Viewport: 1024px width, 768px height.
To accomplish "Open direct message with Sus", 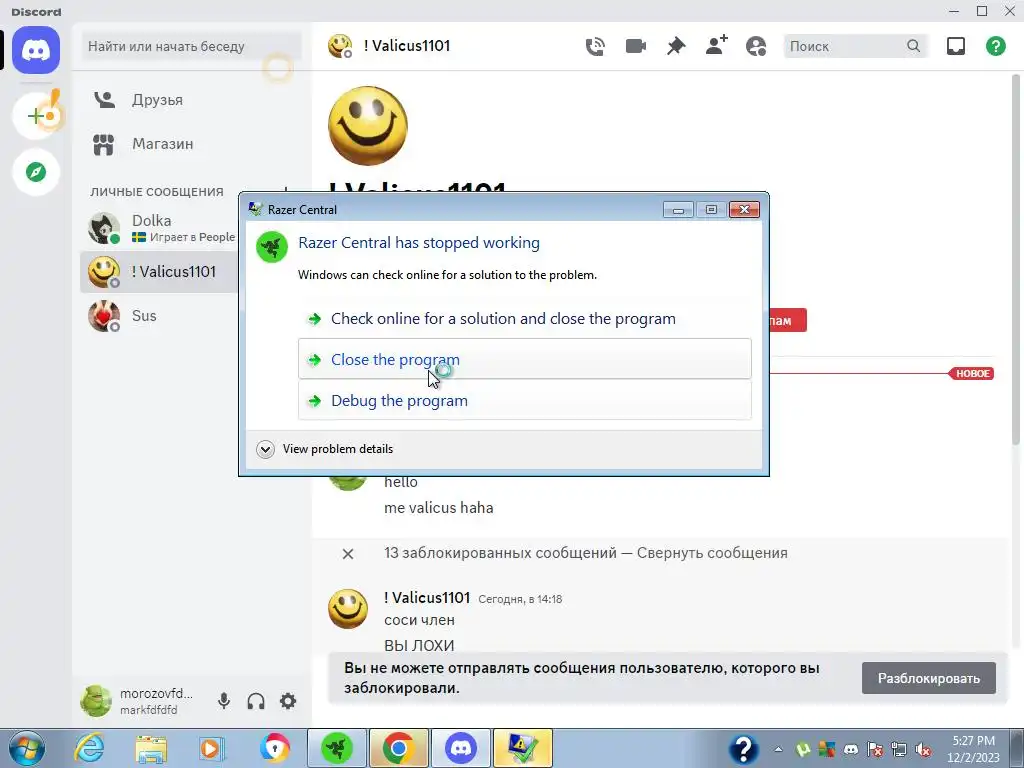I will (159, 316).
